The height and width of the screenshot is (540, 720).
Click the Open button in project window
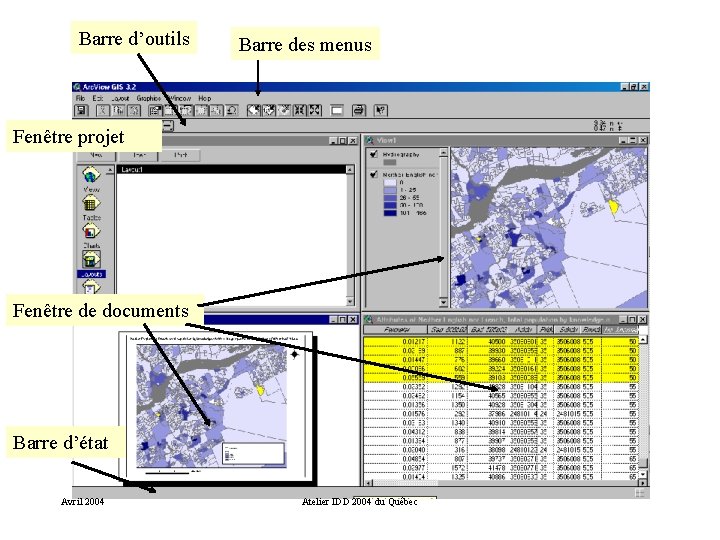click(139, 155)
